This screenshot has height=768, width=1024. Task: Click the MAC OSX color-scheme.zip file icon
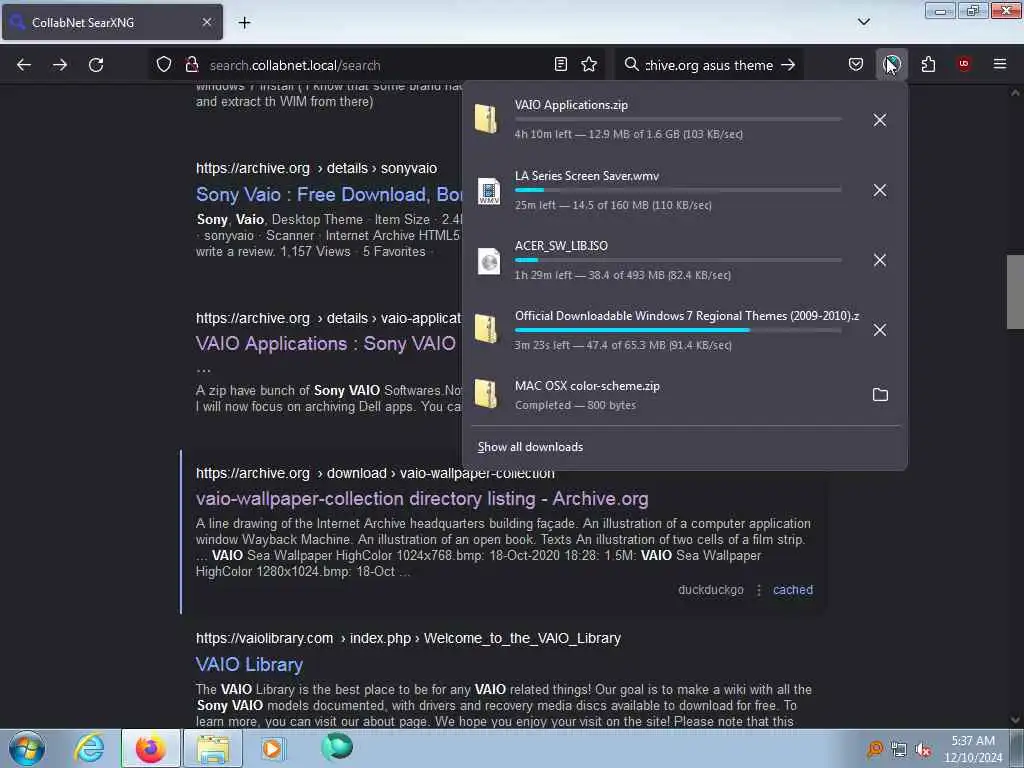487,393
